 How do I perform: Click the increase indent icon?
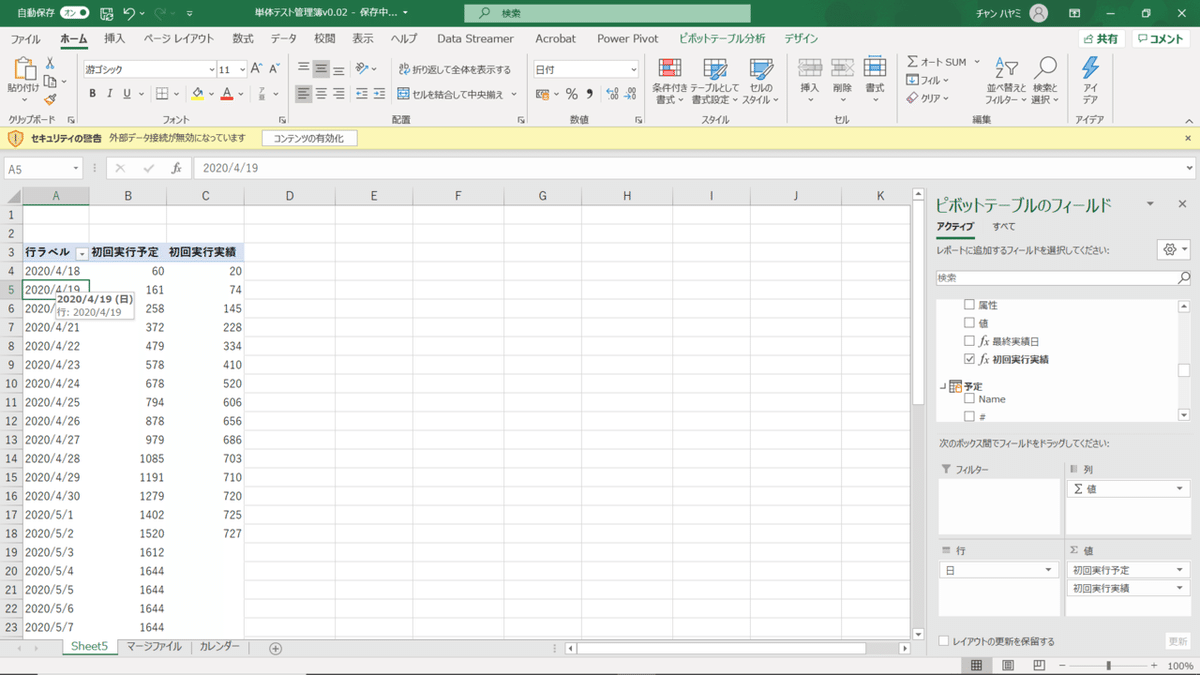tap(381, 94)
